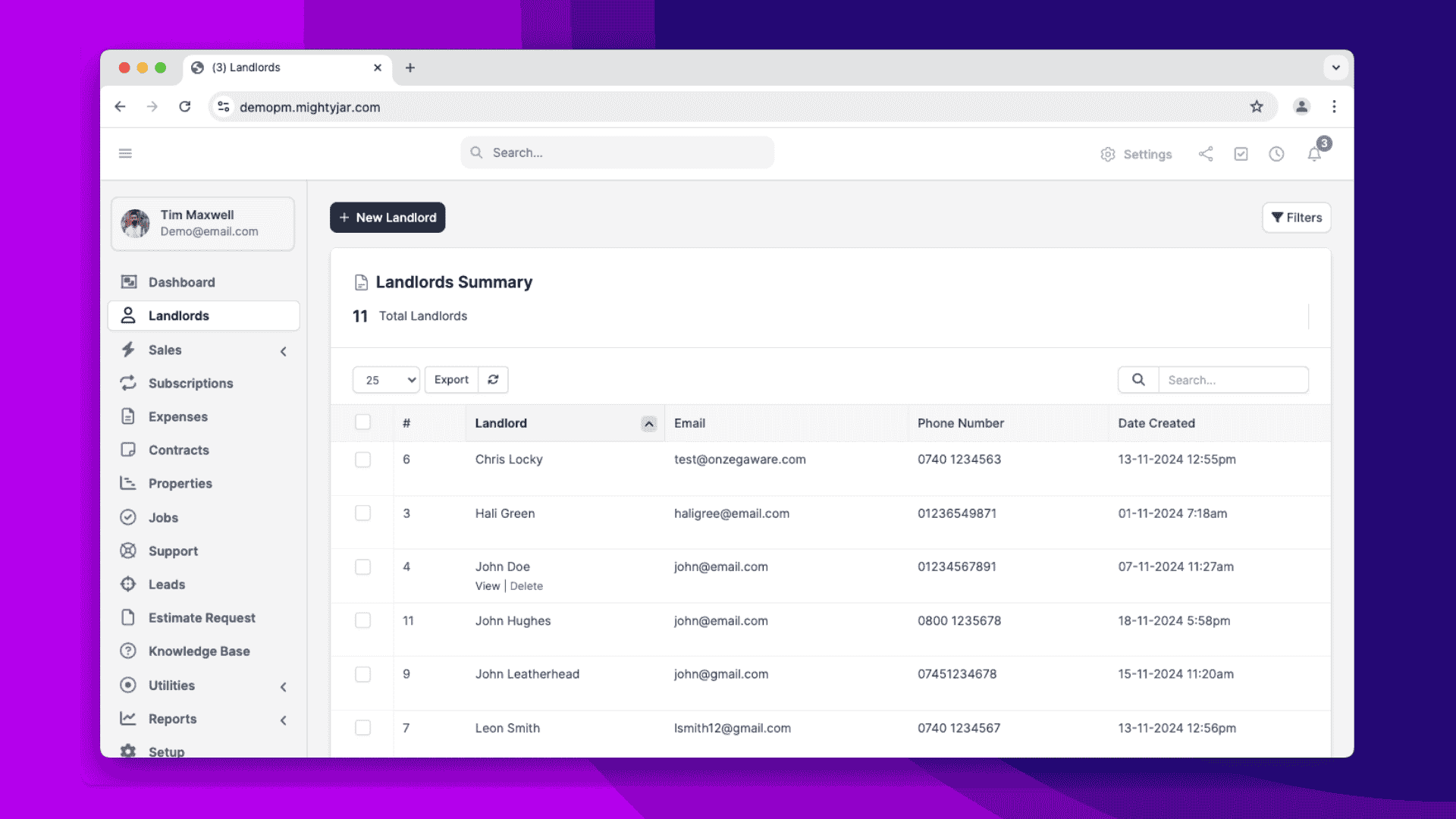
Task: Open Settings gear icon in top bar
Action: click(x=1108, y=154)
